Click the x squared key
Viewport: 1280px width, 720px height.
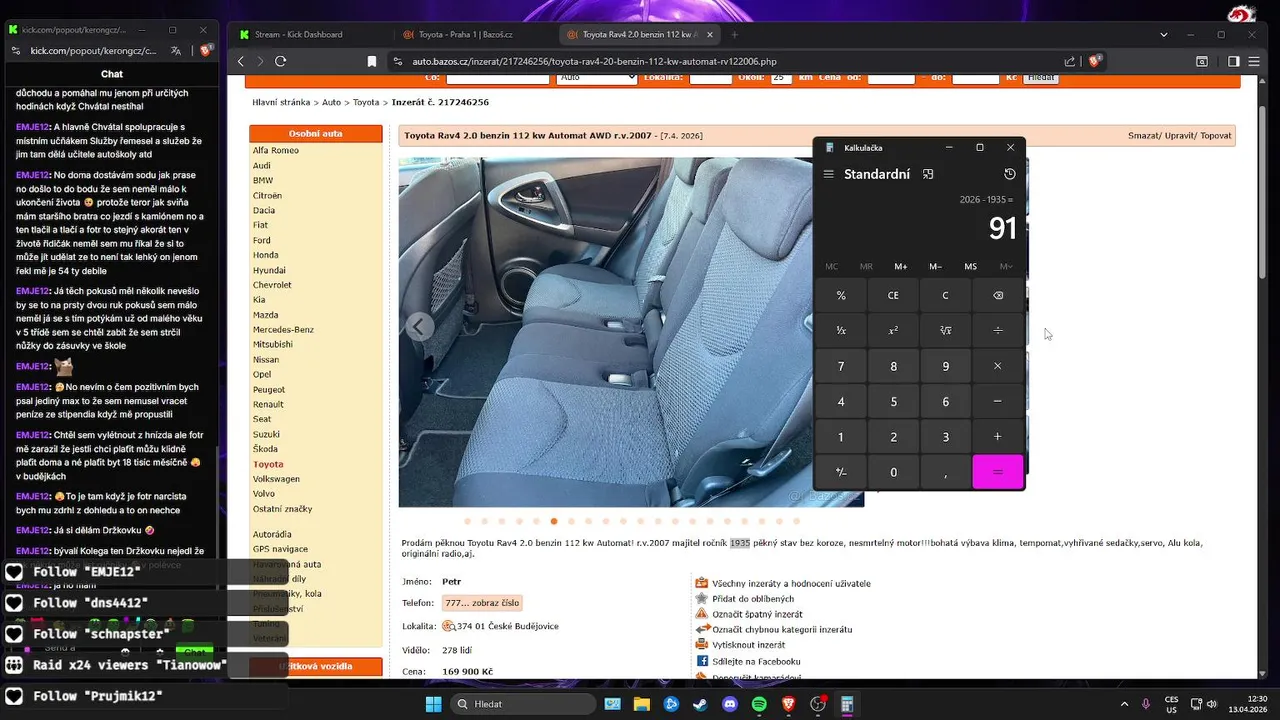pyautogui.click(x=894, y=330)
